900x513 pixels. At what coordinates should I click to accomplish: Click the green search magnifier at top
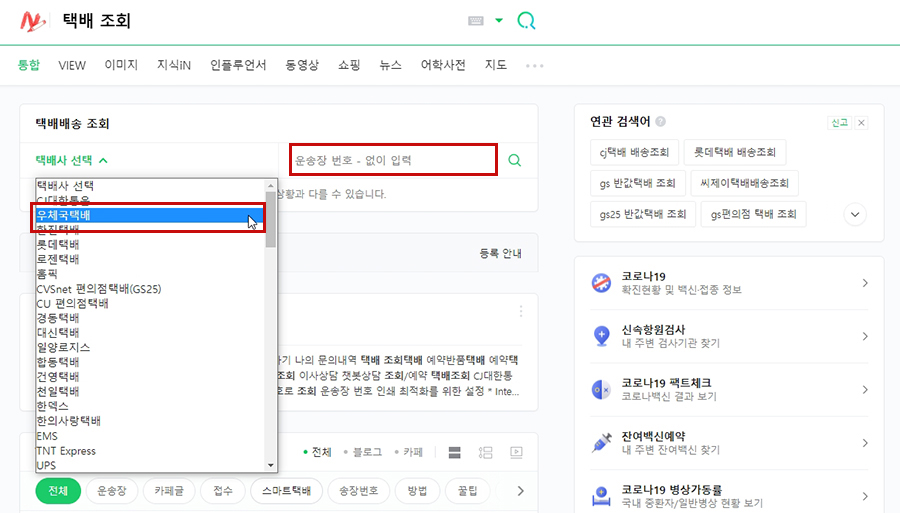click(526, 21)
